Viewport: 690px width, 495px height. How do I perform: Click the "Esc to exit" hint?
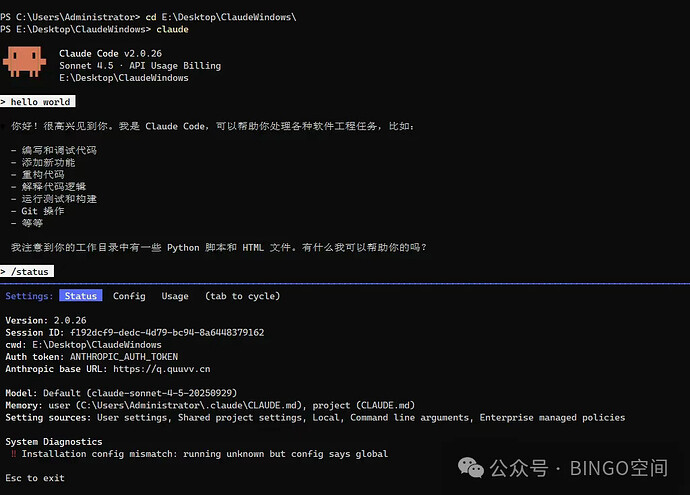click(x=35, y=478)
